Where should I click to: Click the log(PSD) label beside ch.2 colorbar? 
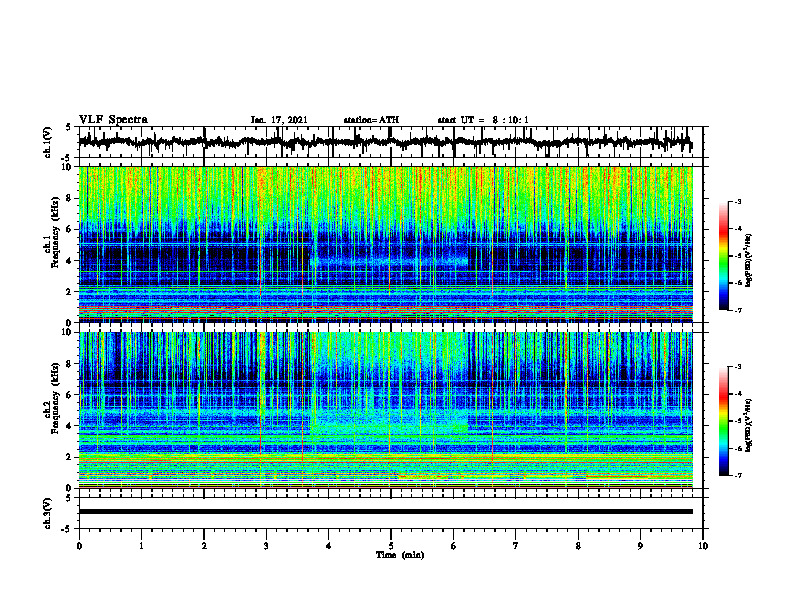coord(749,425)
